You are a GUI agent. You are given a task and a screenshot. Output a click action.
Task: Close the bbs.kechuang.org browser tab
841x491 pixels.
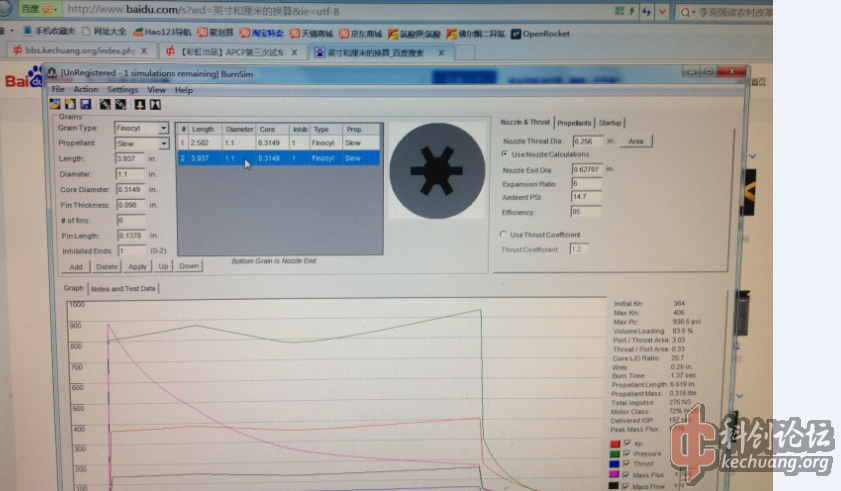tap(144, 50)
